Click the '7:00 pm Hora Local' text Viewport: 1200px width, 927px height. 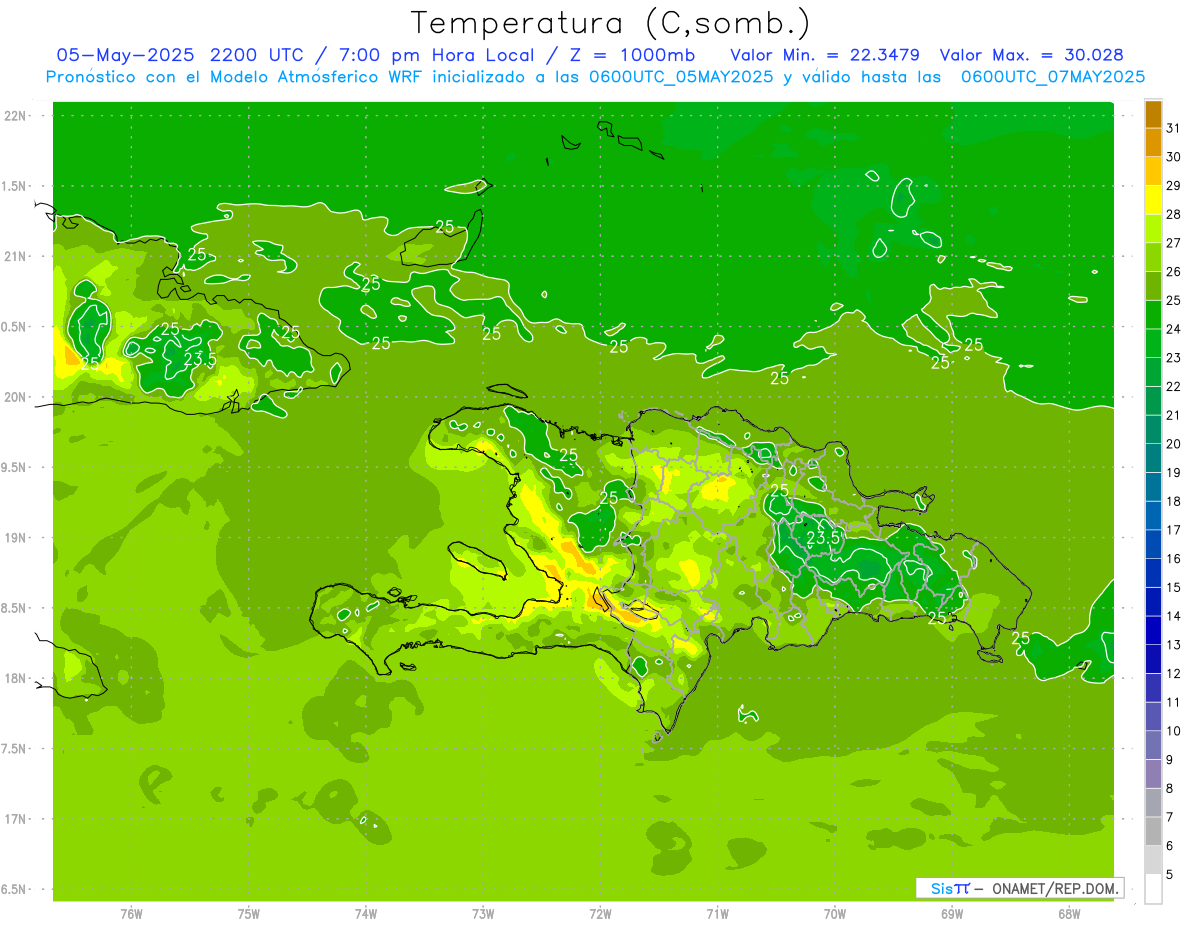click(x=437, y=55)
